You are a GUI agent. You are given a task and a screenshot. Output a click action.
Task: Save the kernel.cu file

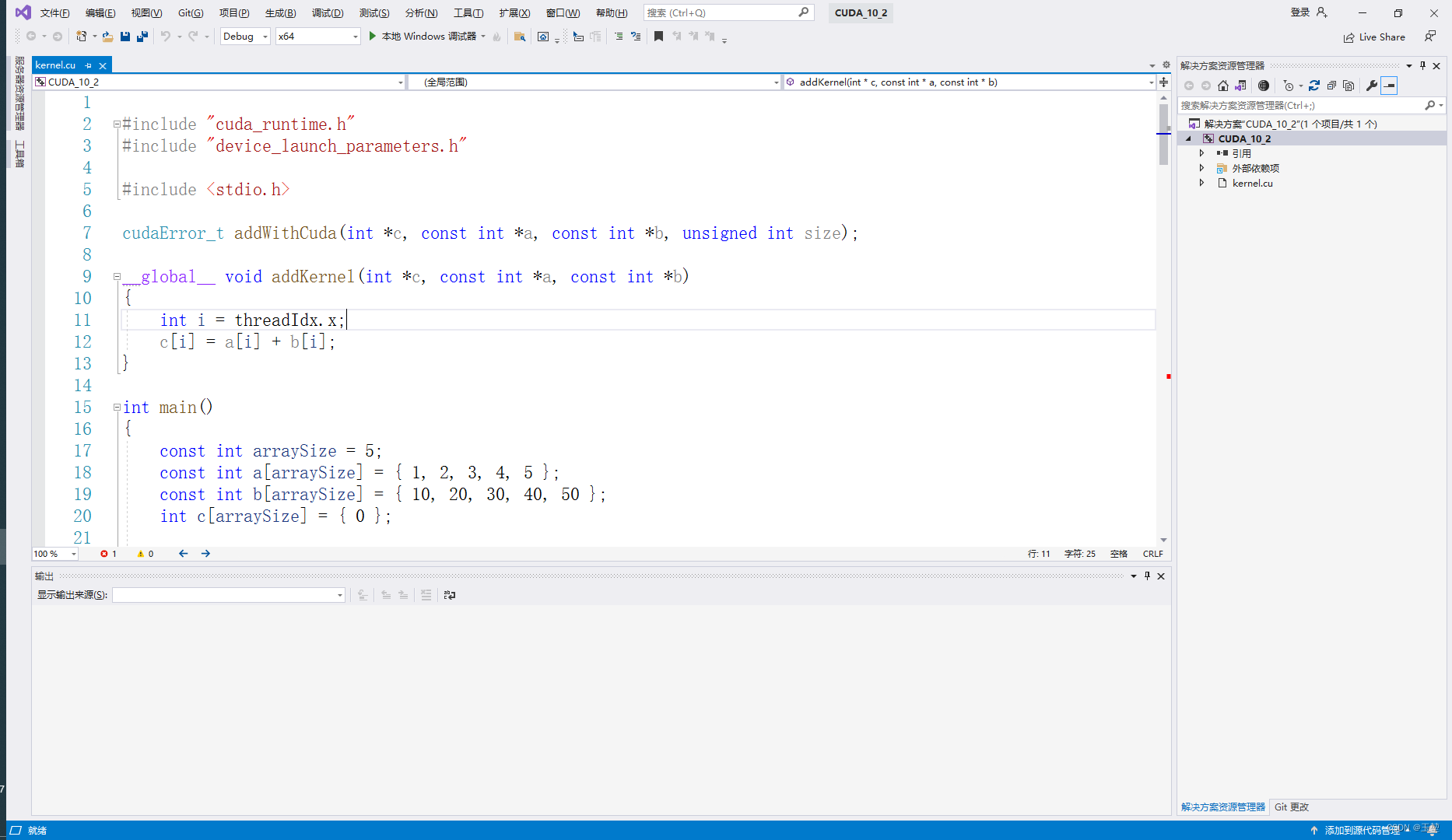tap(125, 36)
